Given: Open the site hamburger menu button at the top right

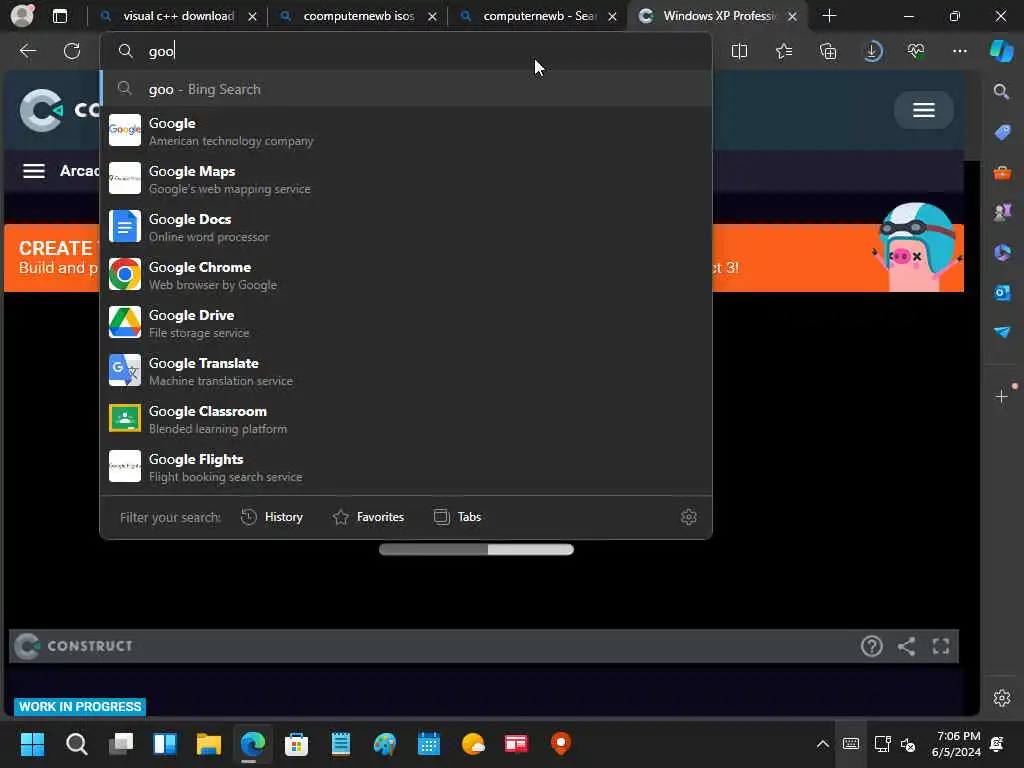Looking at the screenshot, I should tap(923, 110).
